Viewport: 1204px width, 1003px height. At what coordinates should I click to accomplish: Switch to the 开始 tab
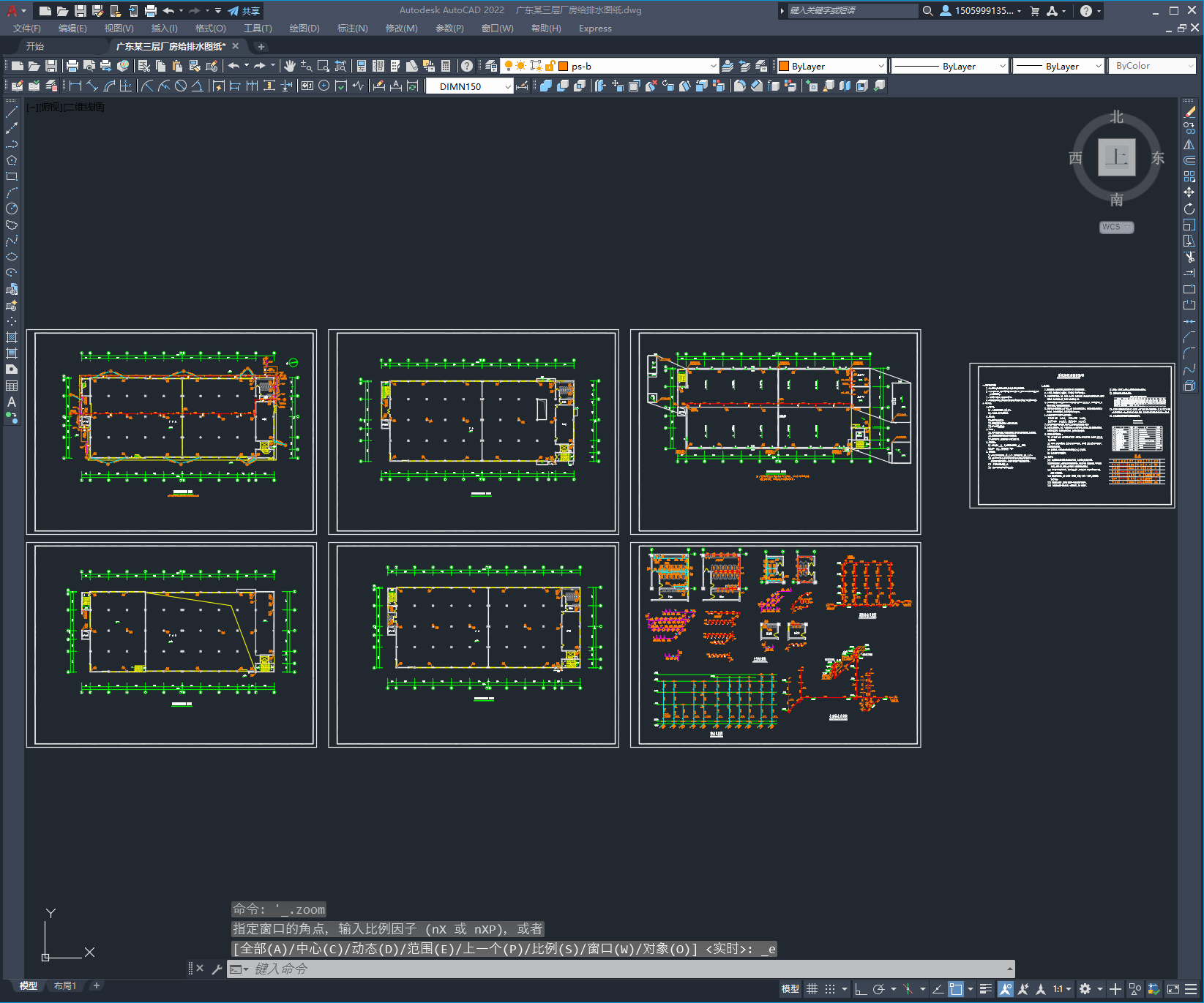point(35,46)
